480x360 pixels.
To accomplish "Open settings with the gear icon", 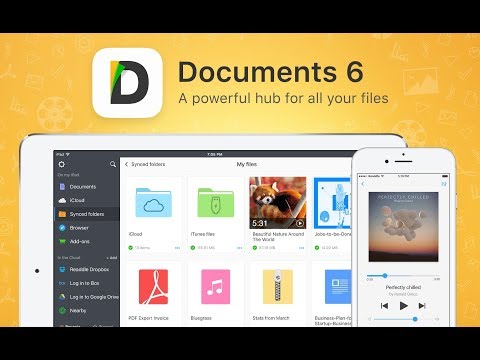I will coord(62,164).
